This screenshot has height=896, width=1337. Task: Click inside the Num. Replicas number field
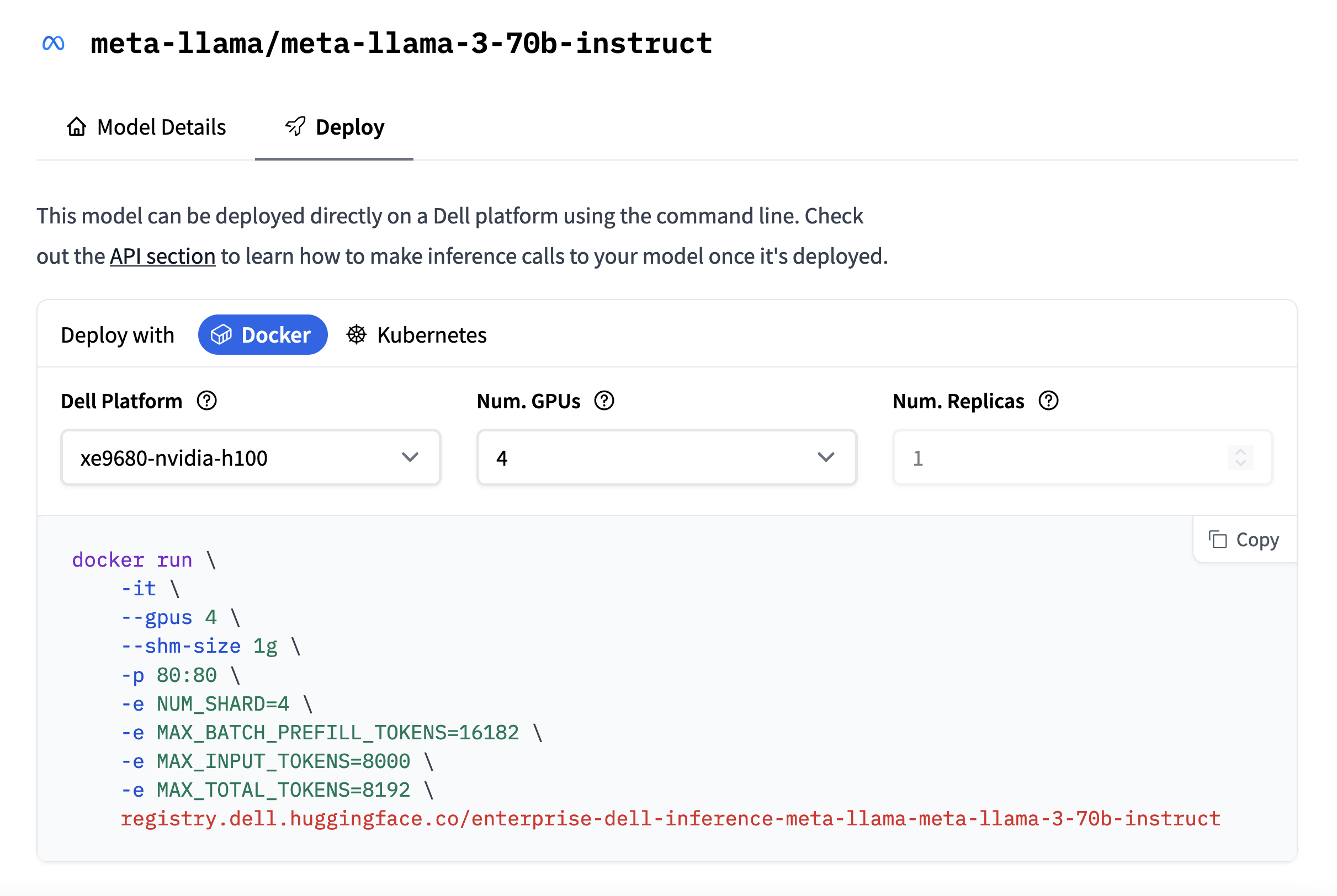(1058, 458)
